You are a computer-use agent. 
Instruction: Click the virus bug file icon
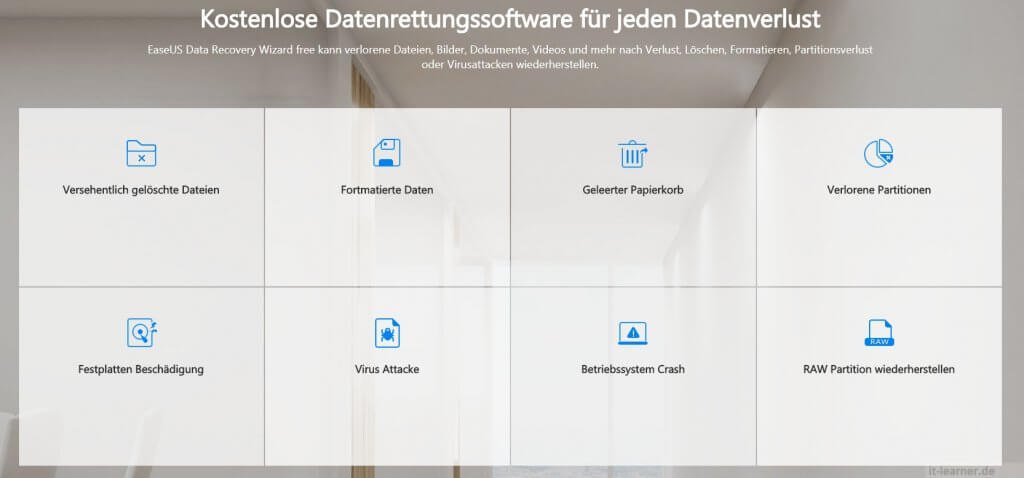tap(387, 333)
